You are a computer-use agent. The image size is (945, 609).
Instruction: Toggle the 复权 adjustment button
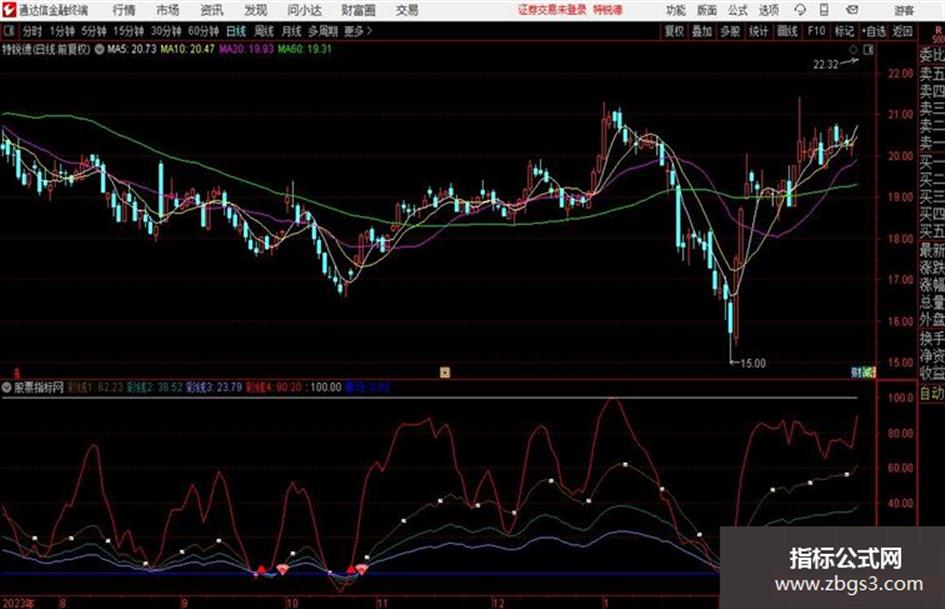[674, 31]
